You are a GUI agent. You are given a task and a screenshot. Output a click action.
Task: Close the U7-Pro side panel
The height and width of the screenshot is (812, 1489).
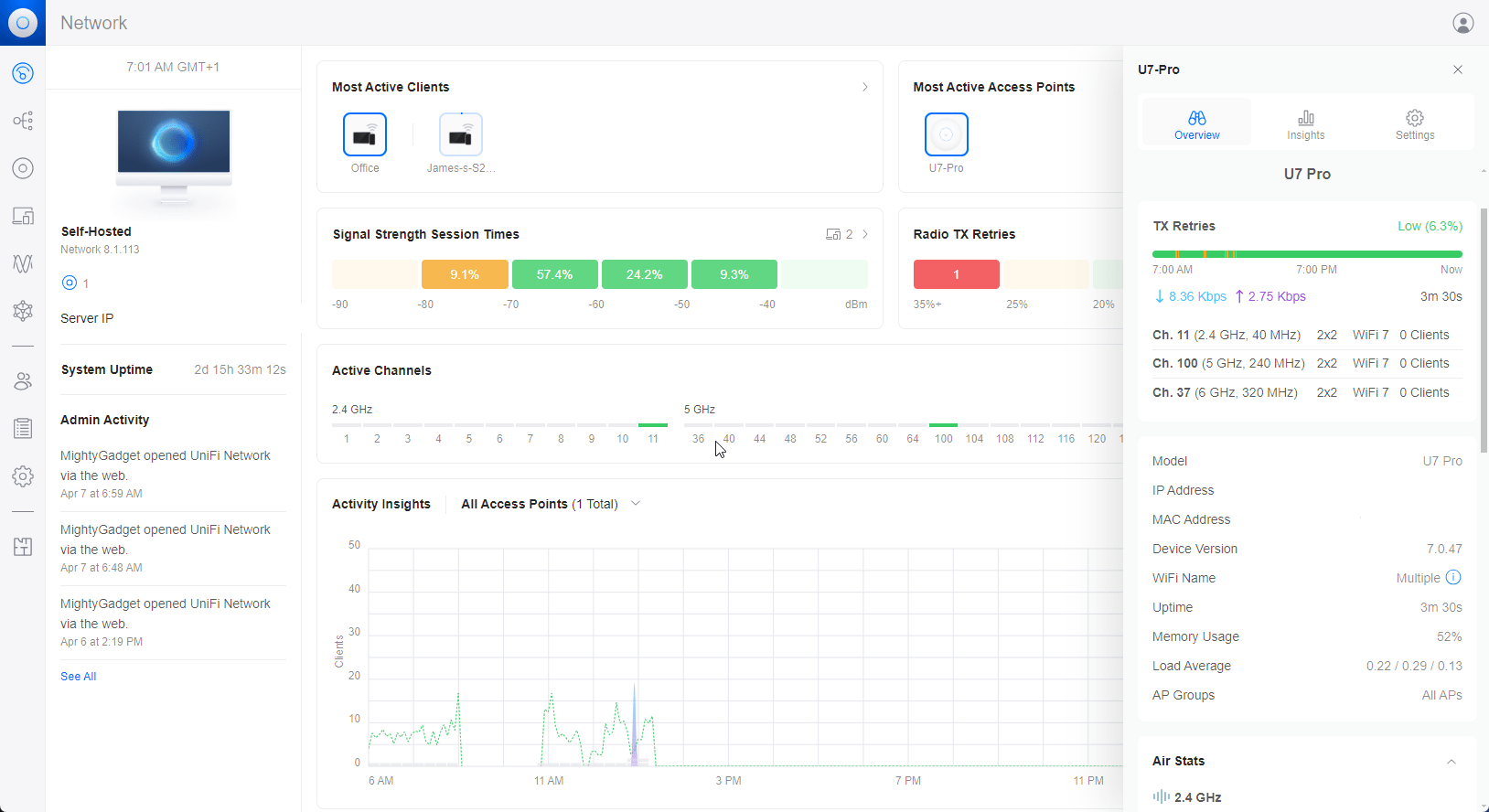pyautogui.click(x=1458, y=69)
